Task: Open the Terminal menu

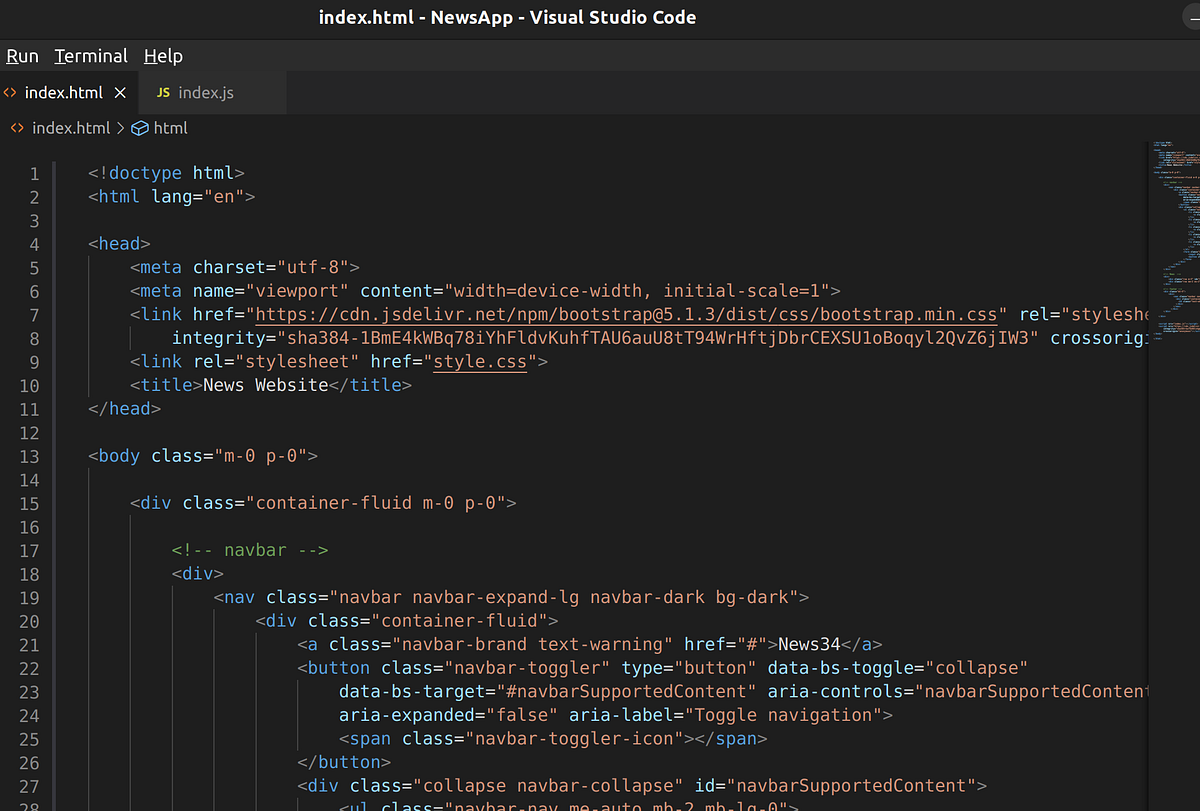Action: pyautogui.click(x=90, y=56)
